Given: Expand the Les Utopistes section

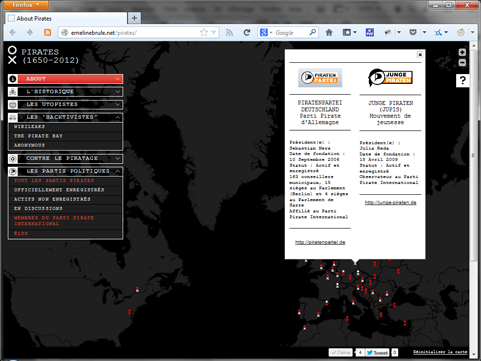Looking at the screenshot, I should [x=66, y=104].
